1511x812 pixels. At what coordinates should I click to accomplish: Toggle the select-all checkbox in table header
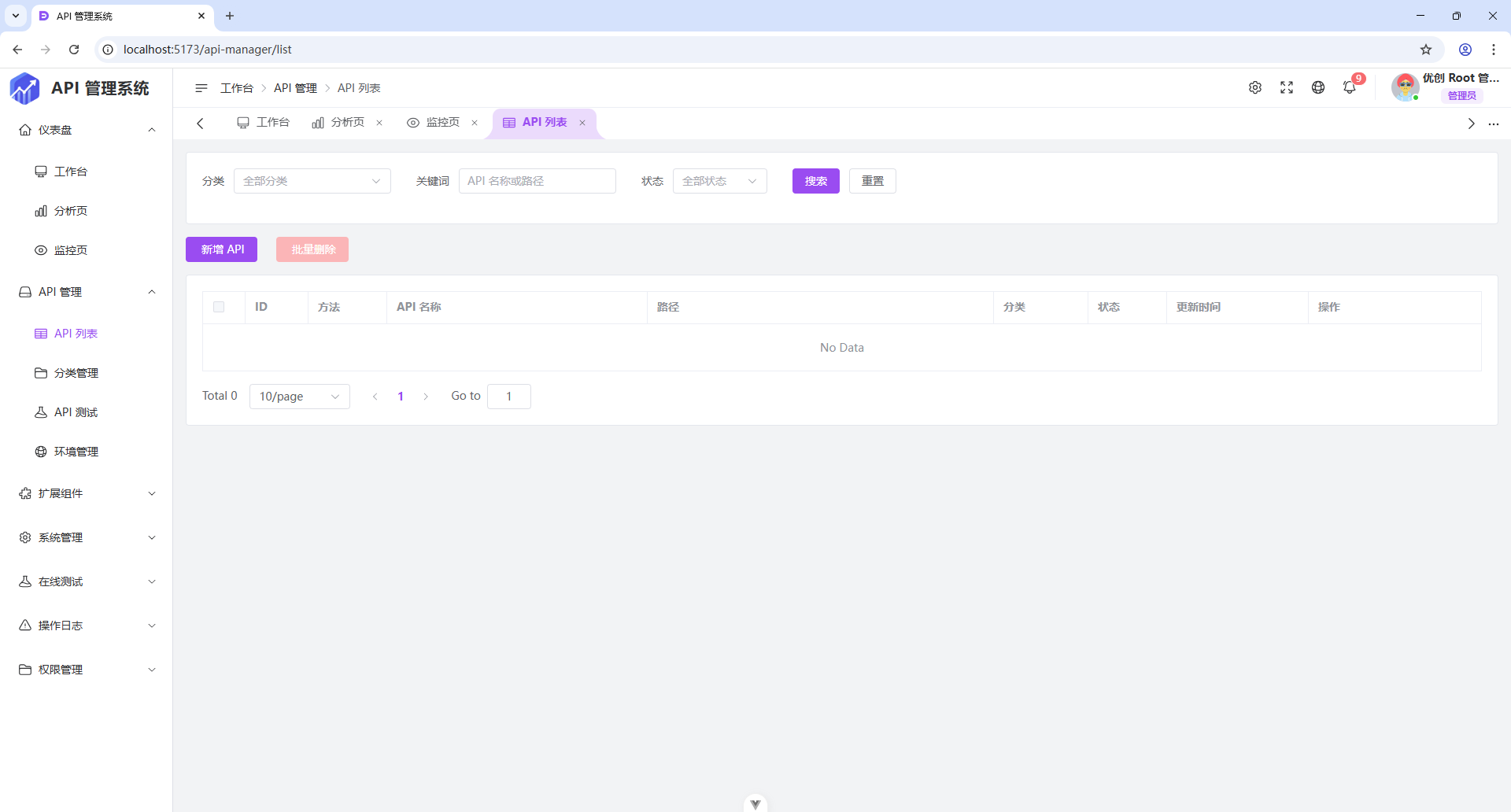pos(219,307)
